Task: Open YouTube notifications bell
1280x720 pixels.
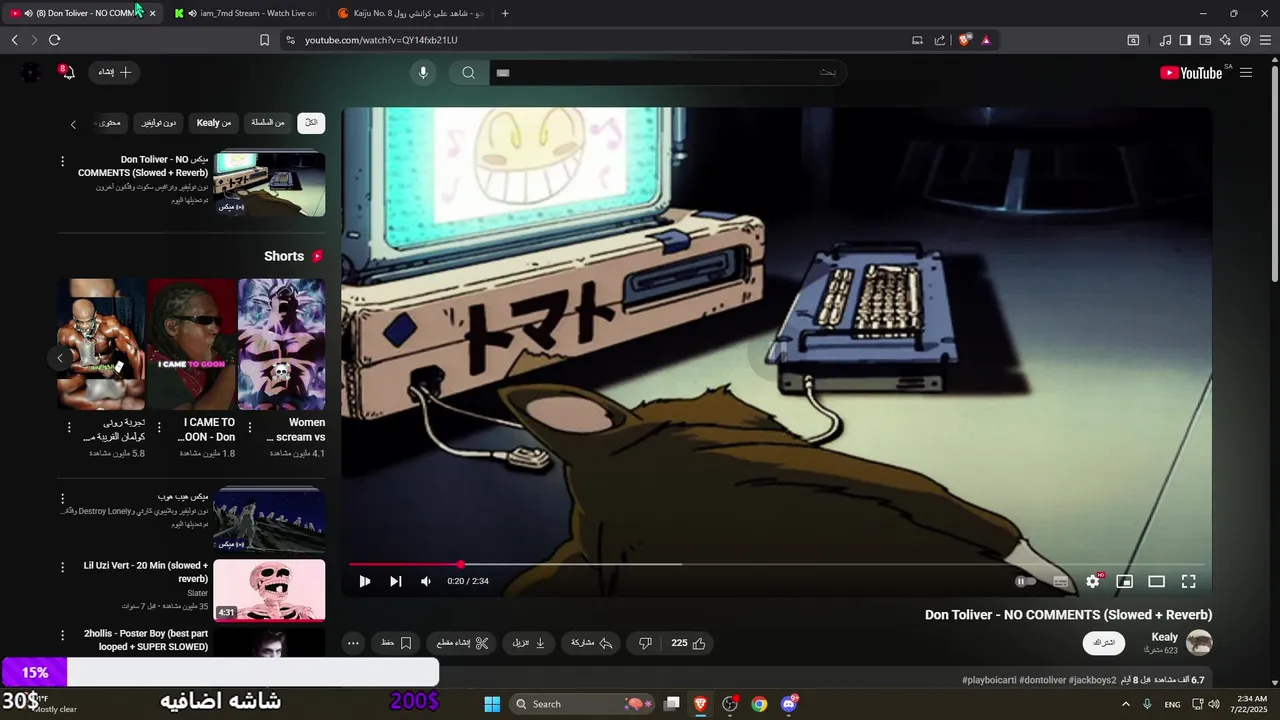Action: pos(68,72)
